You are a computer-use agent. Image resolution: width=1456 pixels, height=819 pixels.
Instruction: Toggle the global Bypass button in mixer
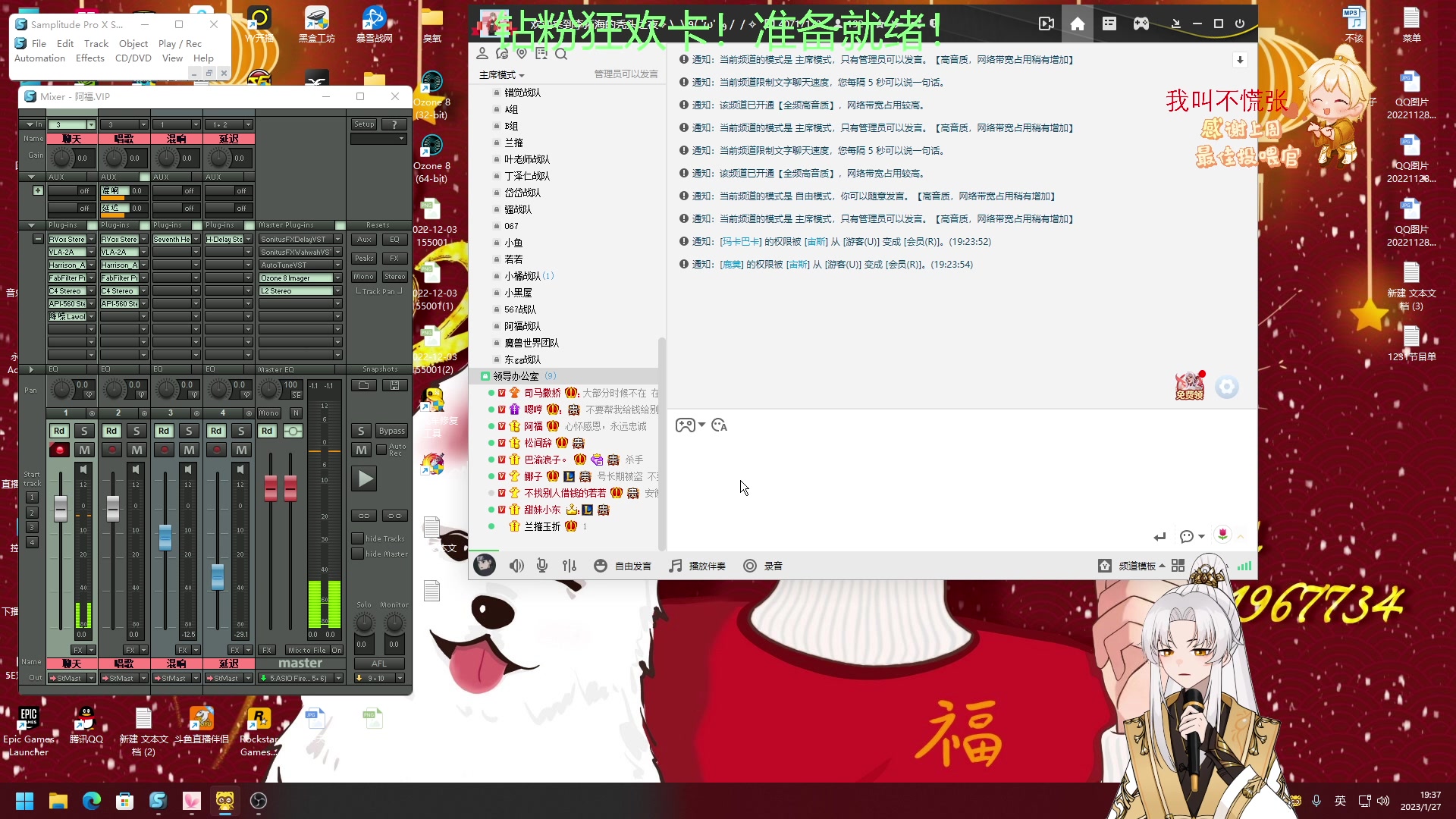click(x=392, y=431)
